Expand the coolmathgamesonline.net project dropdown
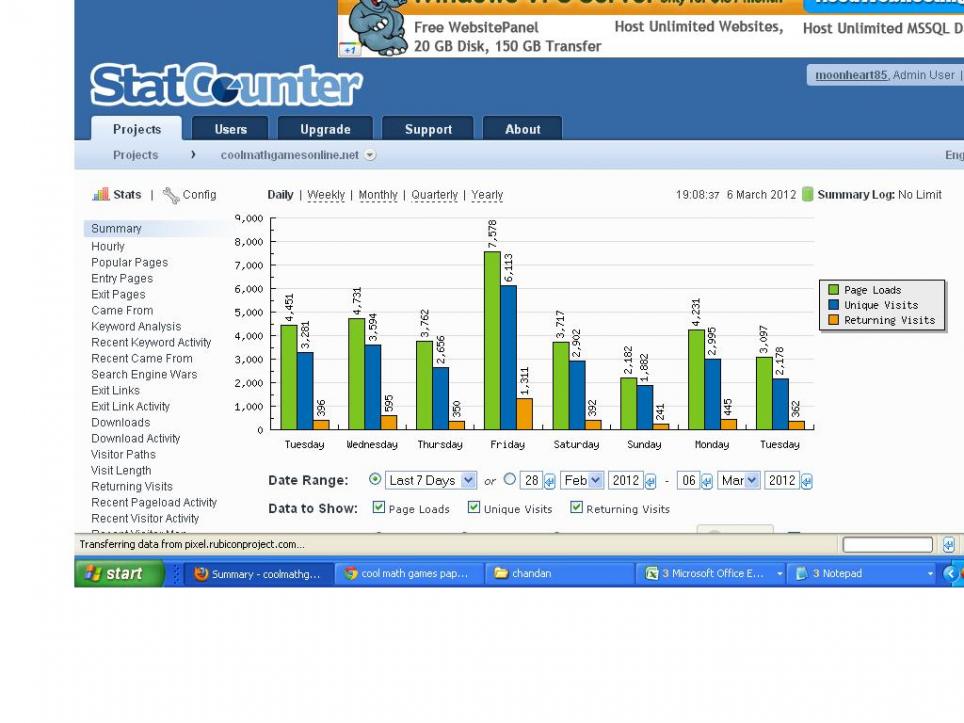This screenshot has width=964, height=723. point(370,155)
